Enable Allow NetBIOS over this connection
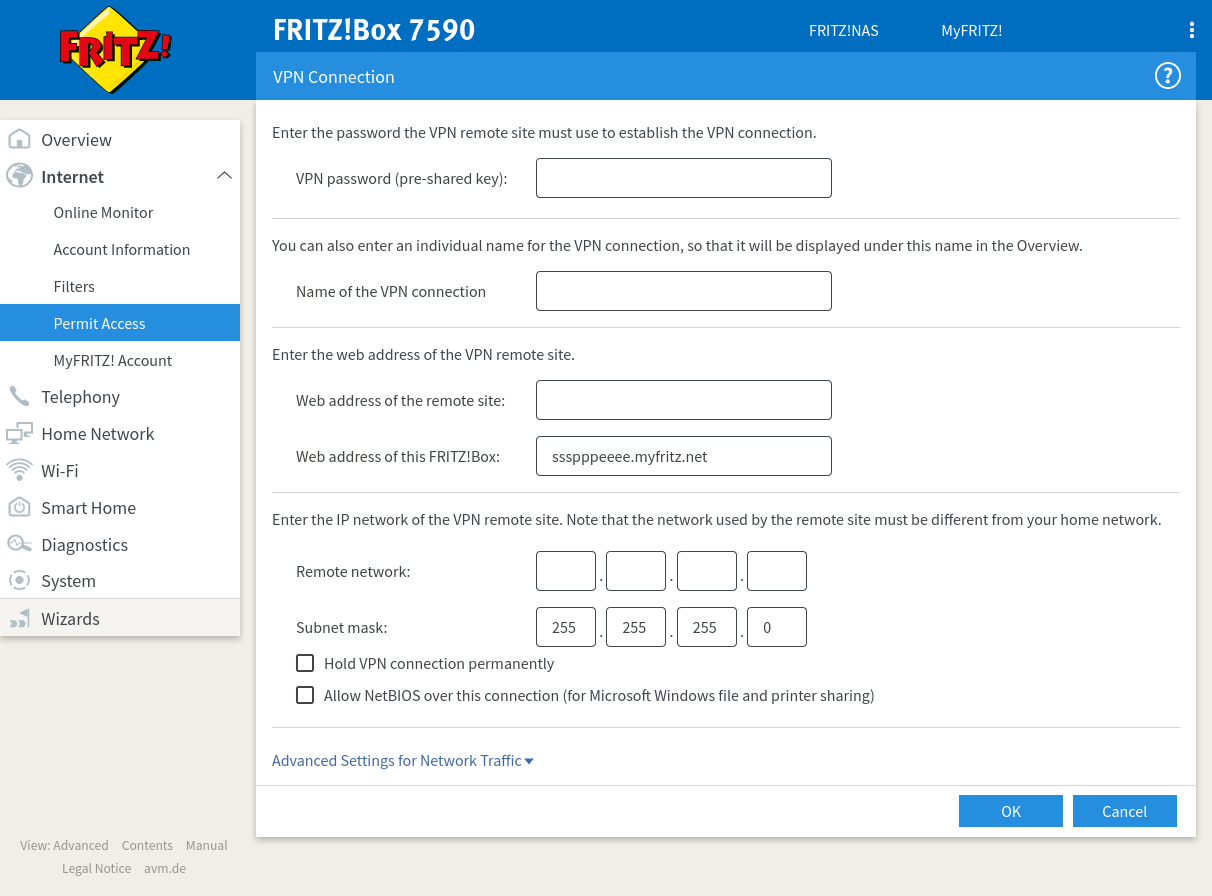1212x896 pixels. tap(305, 695)
